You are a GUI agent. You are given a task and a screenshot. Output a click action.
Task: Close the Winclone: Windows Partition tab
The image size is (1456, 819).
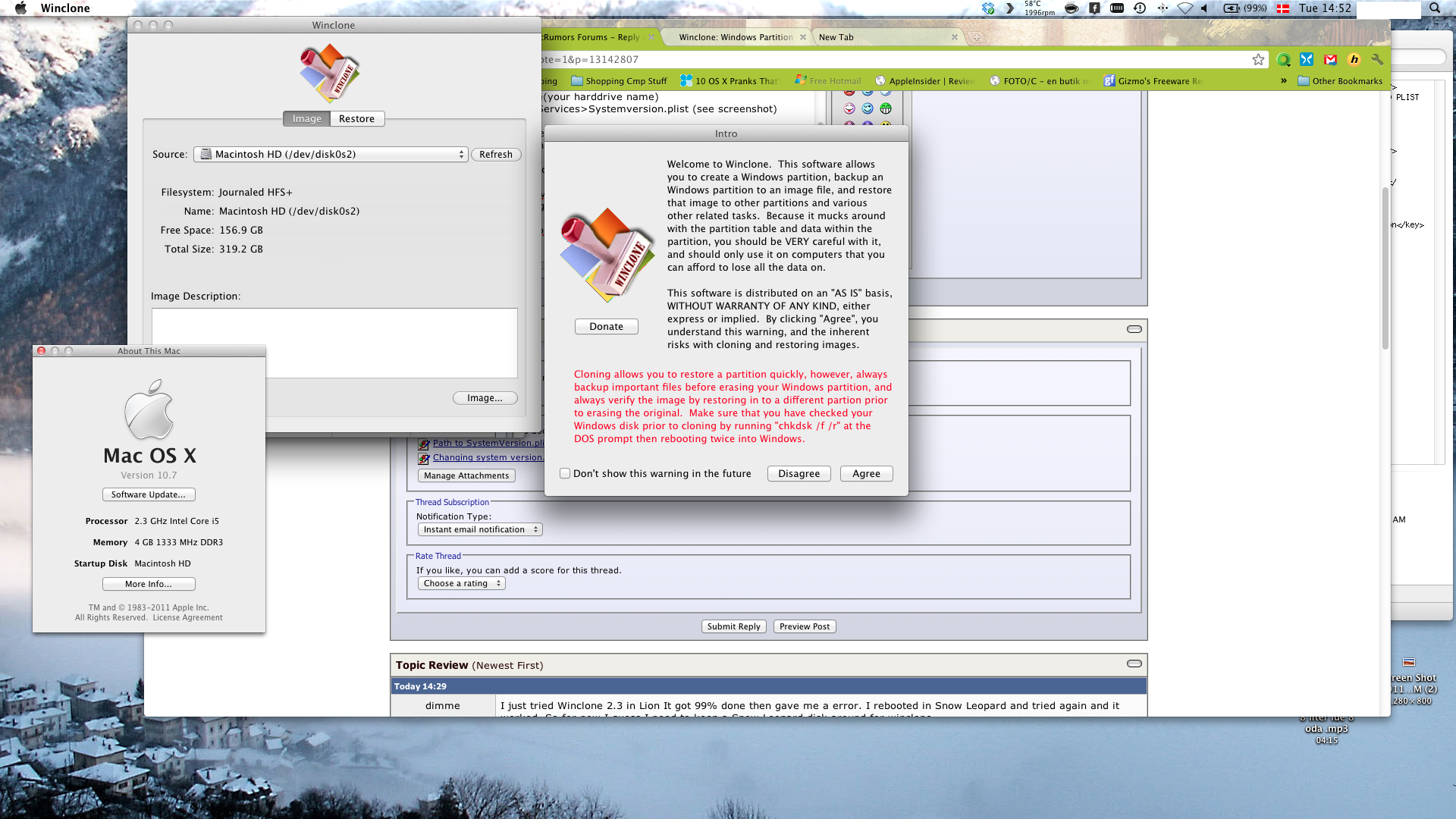803,37
